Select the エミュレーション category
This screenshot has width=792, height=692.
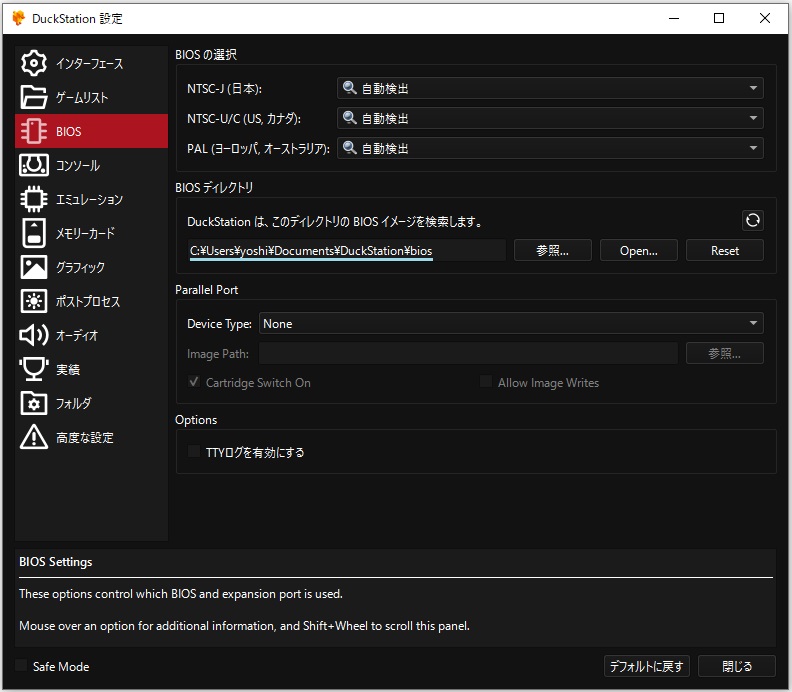(x=91, y=199)
